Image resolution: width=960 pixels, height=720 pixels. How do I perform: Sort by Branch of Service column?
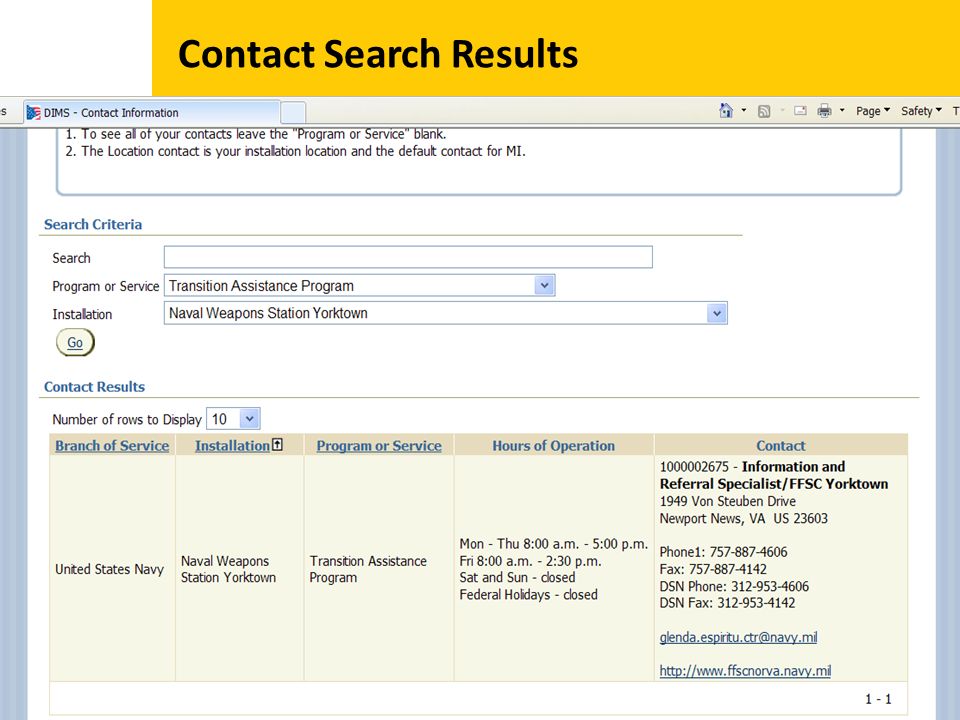pyautogui.click(x=112, y=446)
